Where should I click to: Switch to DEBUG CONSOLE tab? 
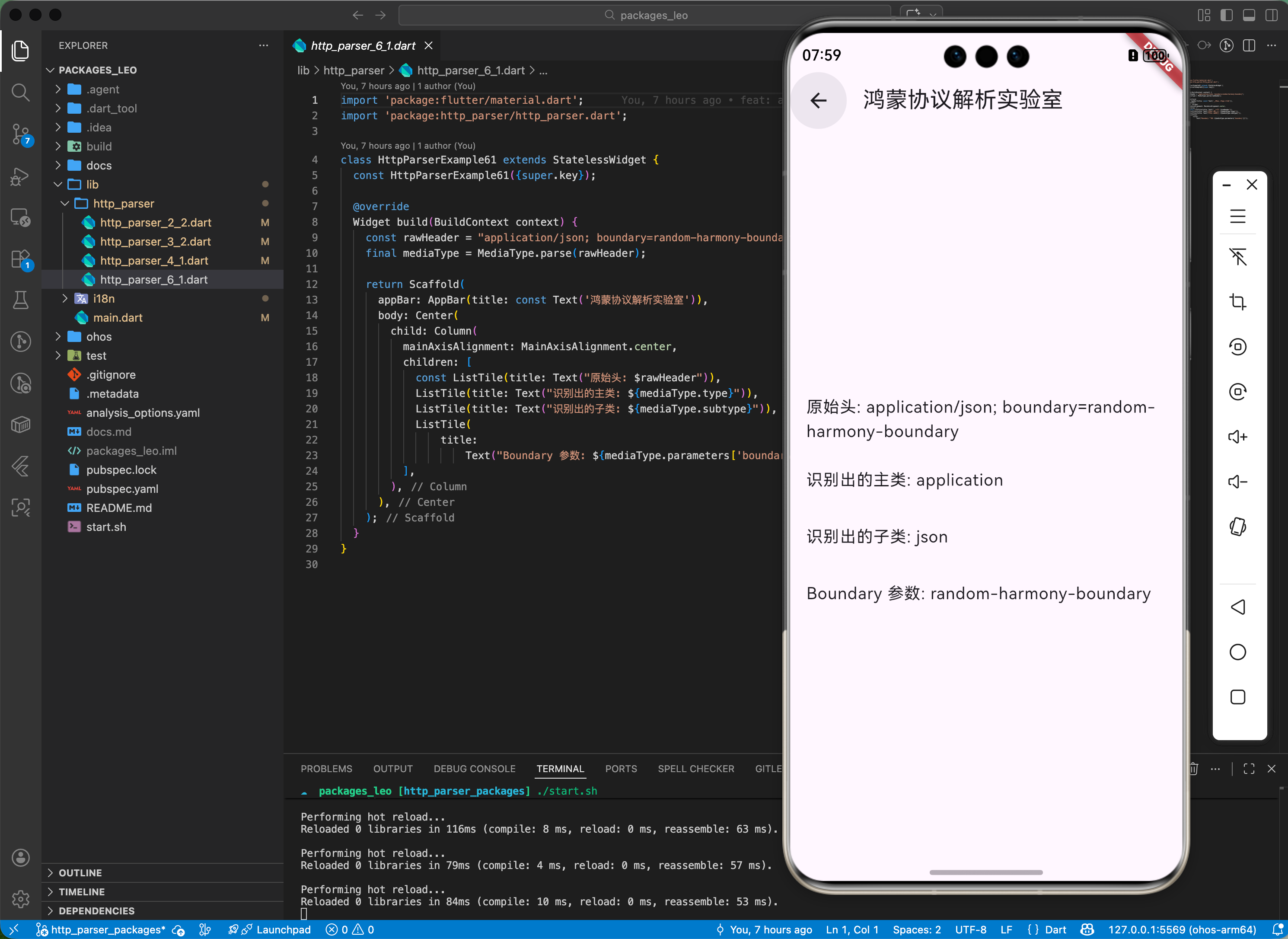click(475, 769)
